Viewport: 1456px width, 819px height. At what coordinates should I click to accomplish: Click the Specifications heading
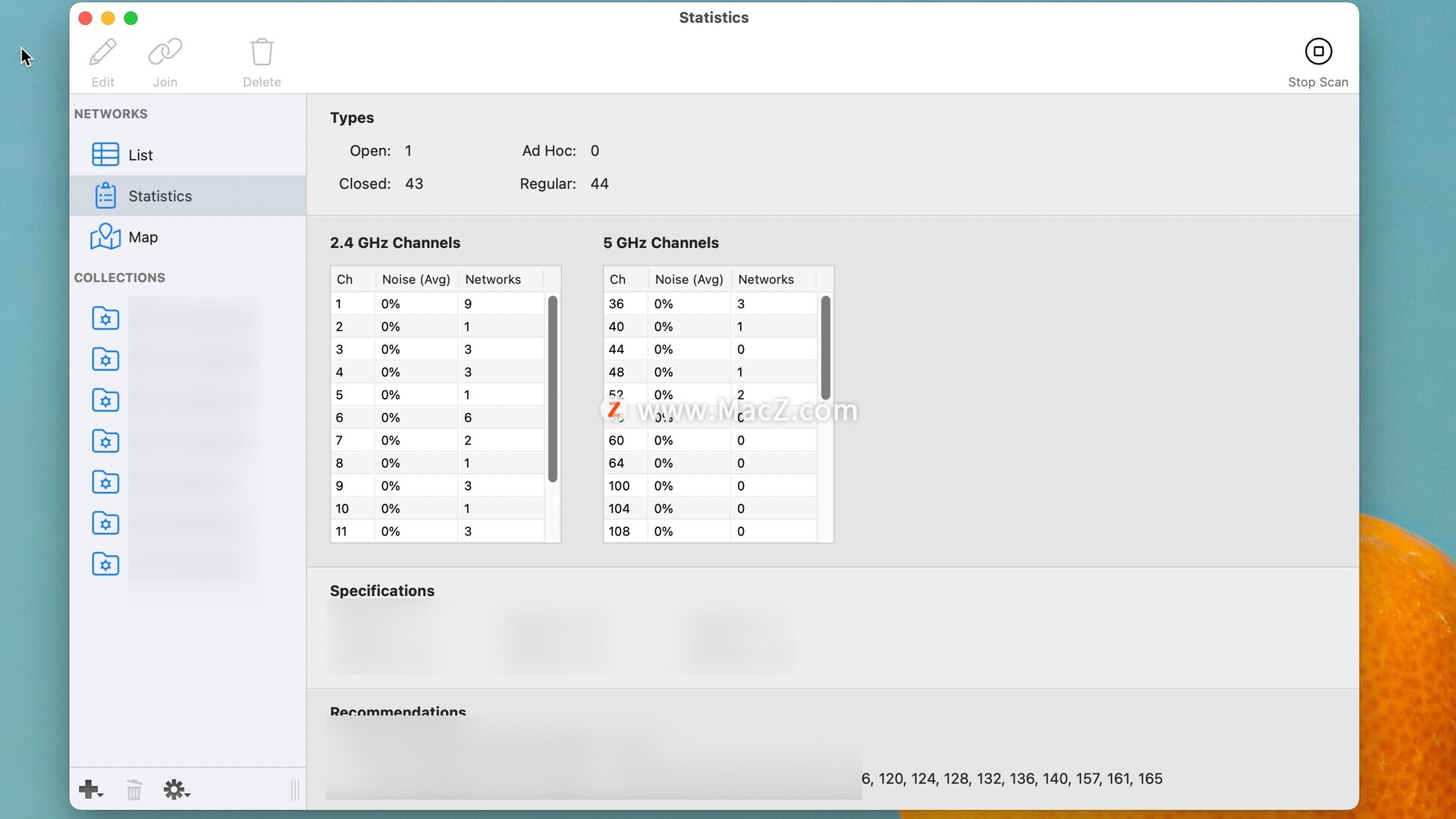[x=382, y=591]
